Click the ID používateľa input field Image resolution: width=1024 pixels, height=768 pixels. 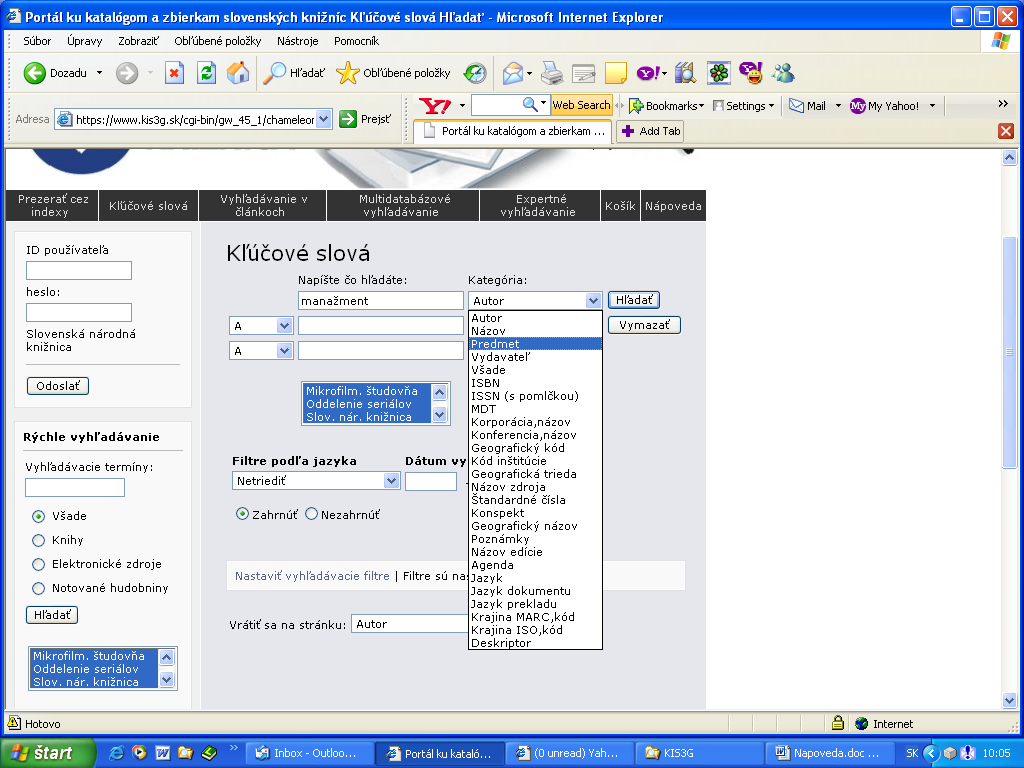(79, 271)
